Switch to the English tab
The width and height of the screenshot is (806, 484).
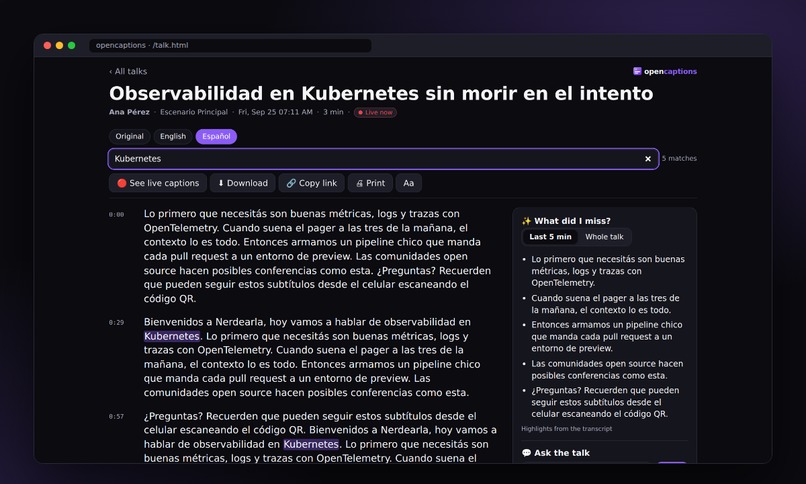[x=173, y=136]
